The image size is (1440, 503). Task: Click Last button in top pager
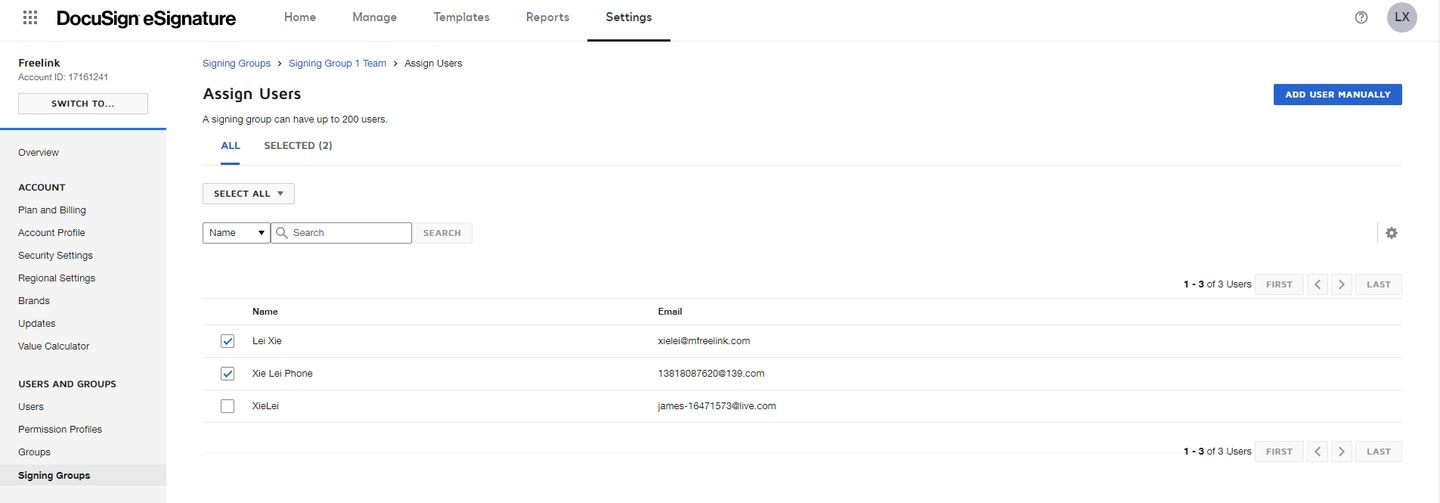pyautogui.click(x=1379, y=285)
